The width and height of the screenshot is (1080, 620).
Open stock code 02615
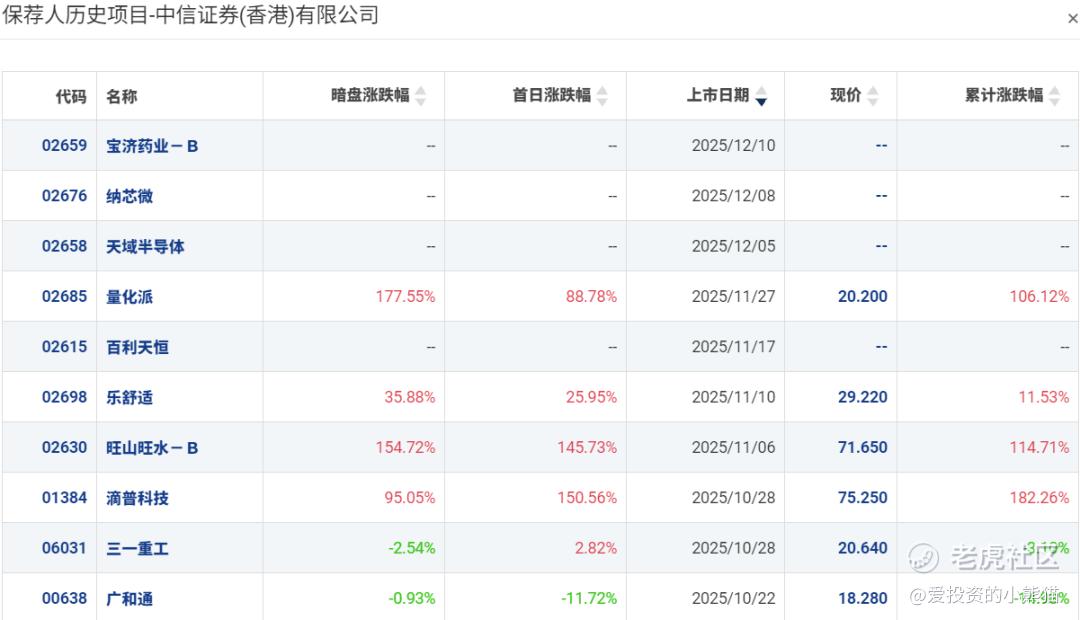tap(64, 347)
